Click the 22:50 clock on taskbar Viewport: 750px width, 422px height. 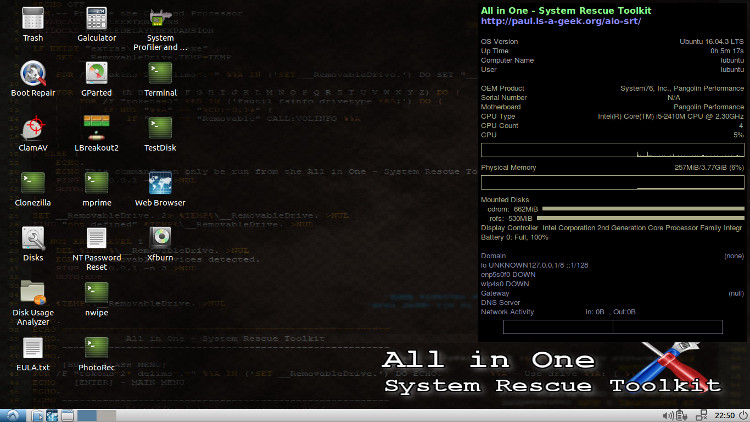tap(725, 415)
